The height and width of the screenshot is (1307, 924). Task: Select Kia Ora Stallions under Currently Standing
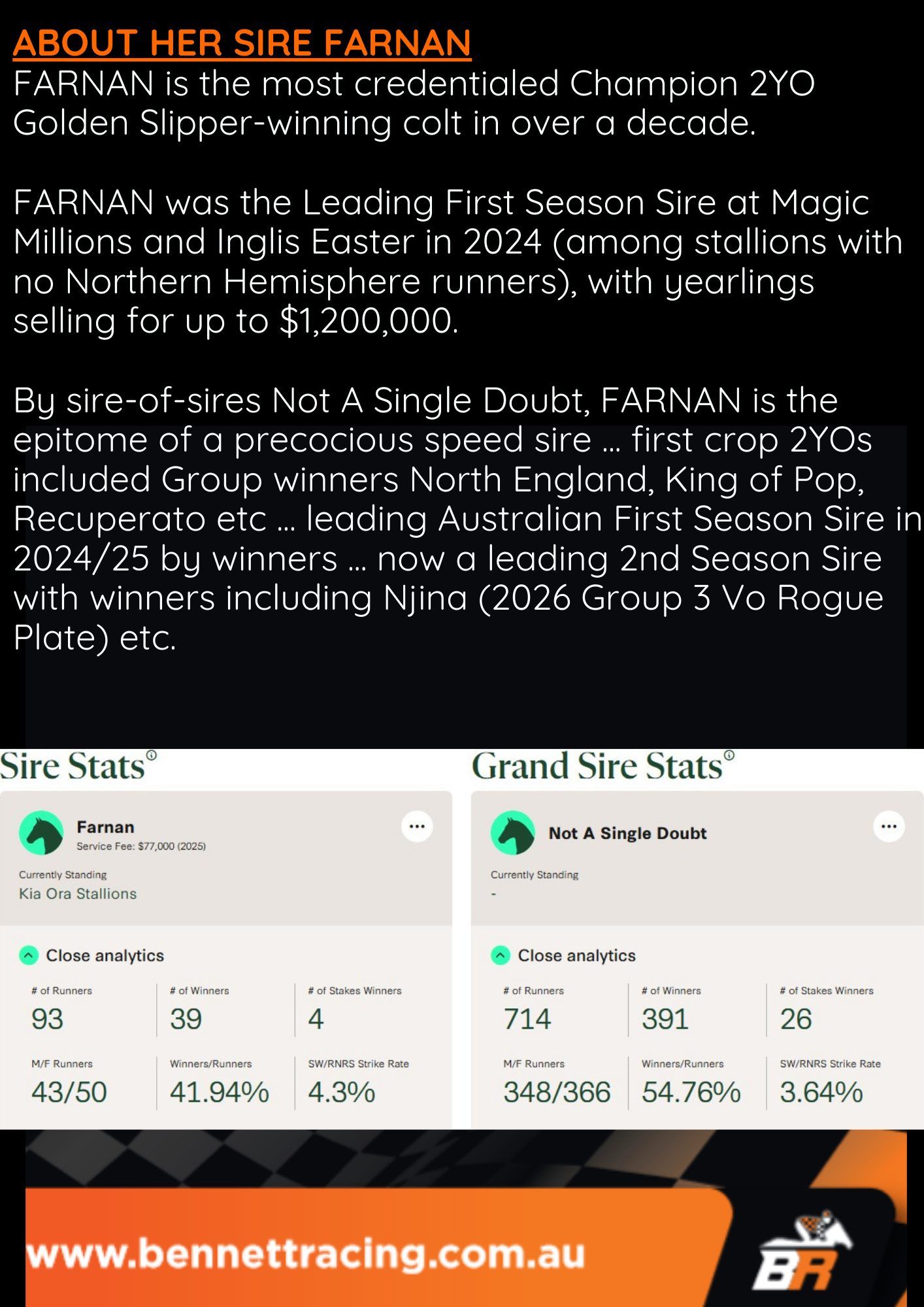(x=78, y=893)
